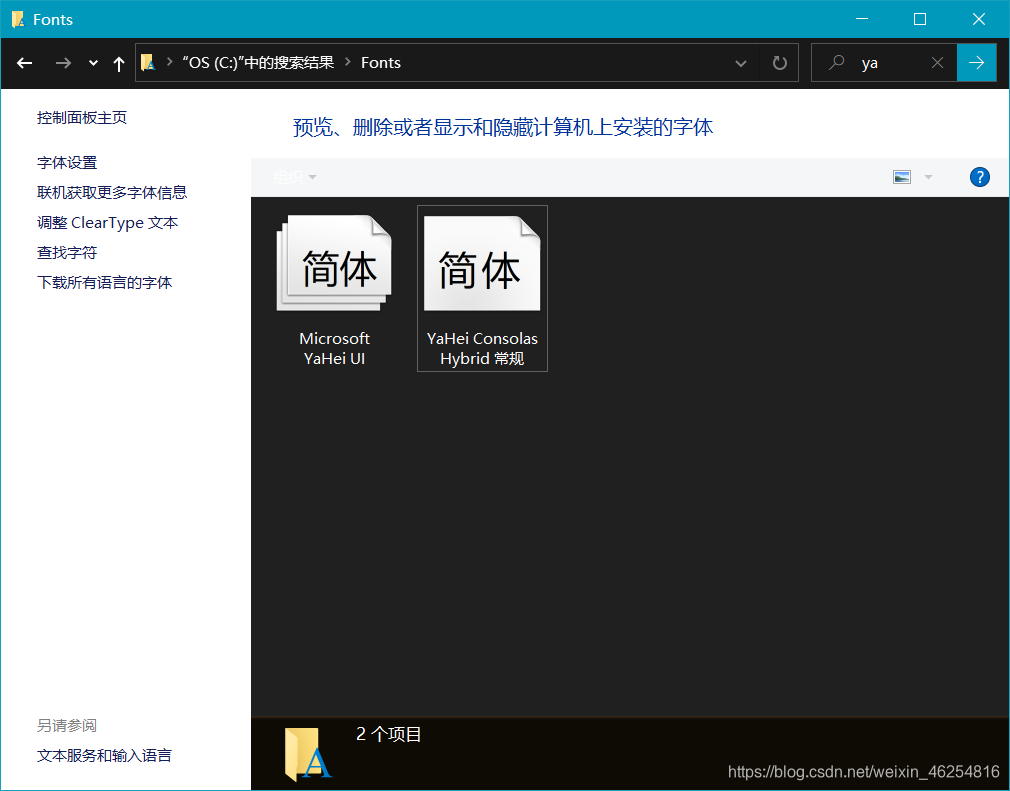Open 字体设置 link
This screenshot has width=1010, height=791.
point(67,162)
